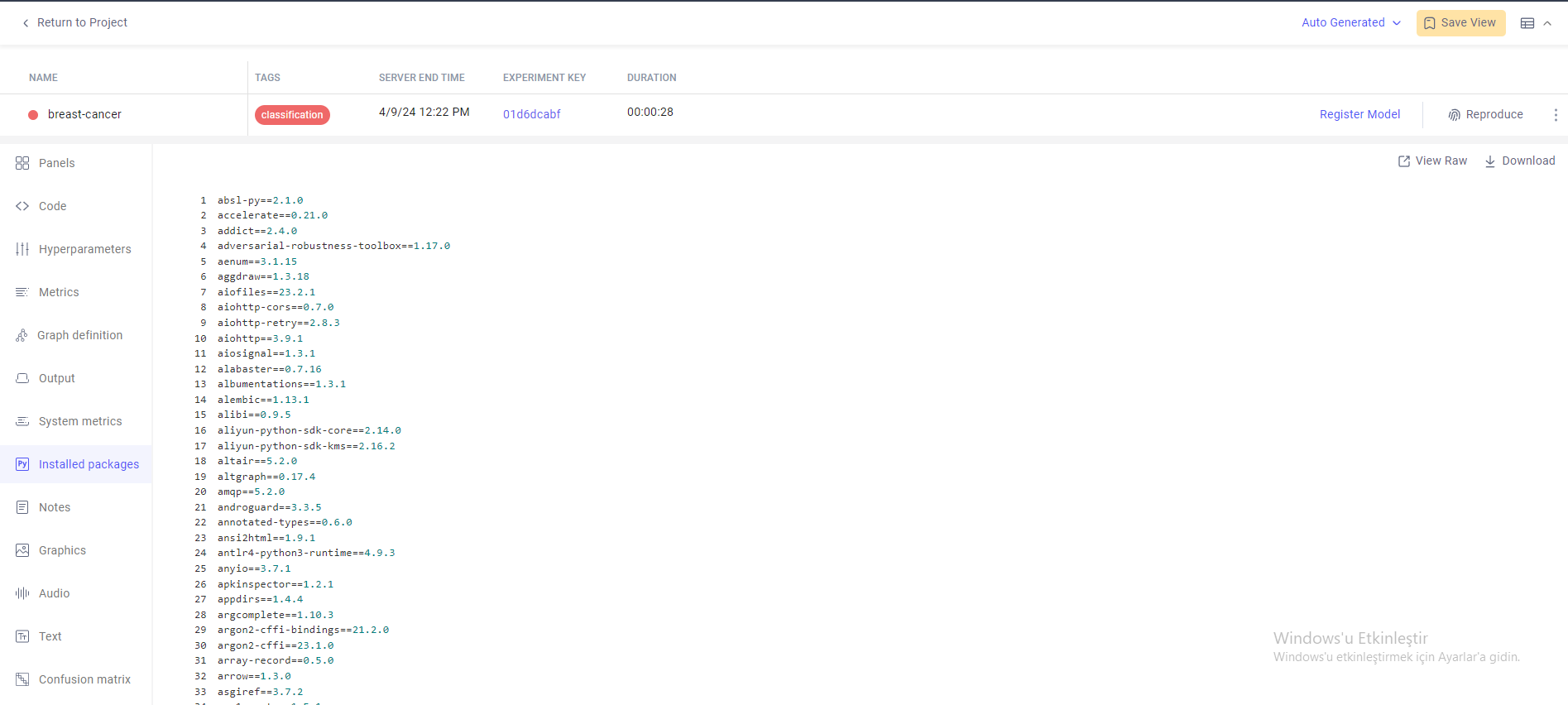Switch to the Code tab
Image resolution: width=1568 pixels, height=705 pixels.
pos(76,206)
